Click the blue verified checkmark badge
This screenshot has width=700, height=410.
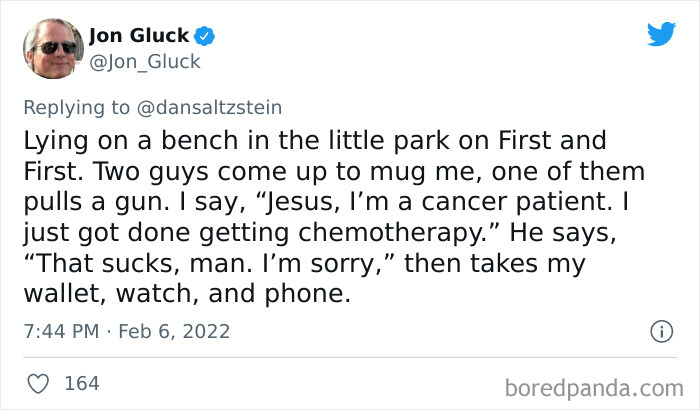(204, 36)
